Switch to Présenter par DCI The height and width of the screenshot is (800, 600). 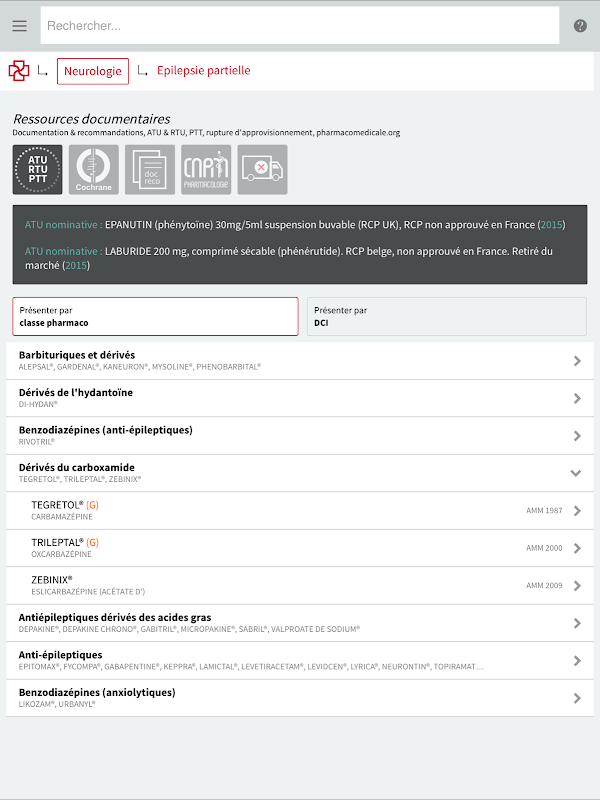tap(446, 316)
